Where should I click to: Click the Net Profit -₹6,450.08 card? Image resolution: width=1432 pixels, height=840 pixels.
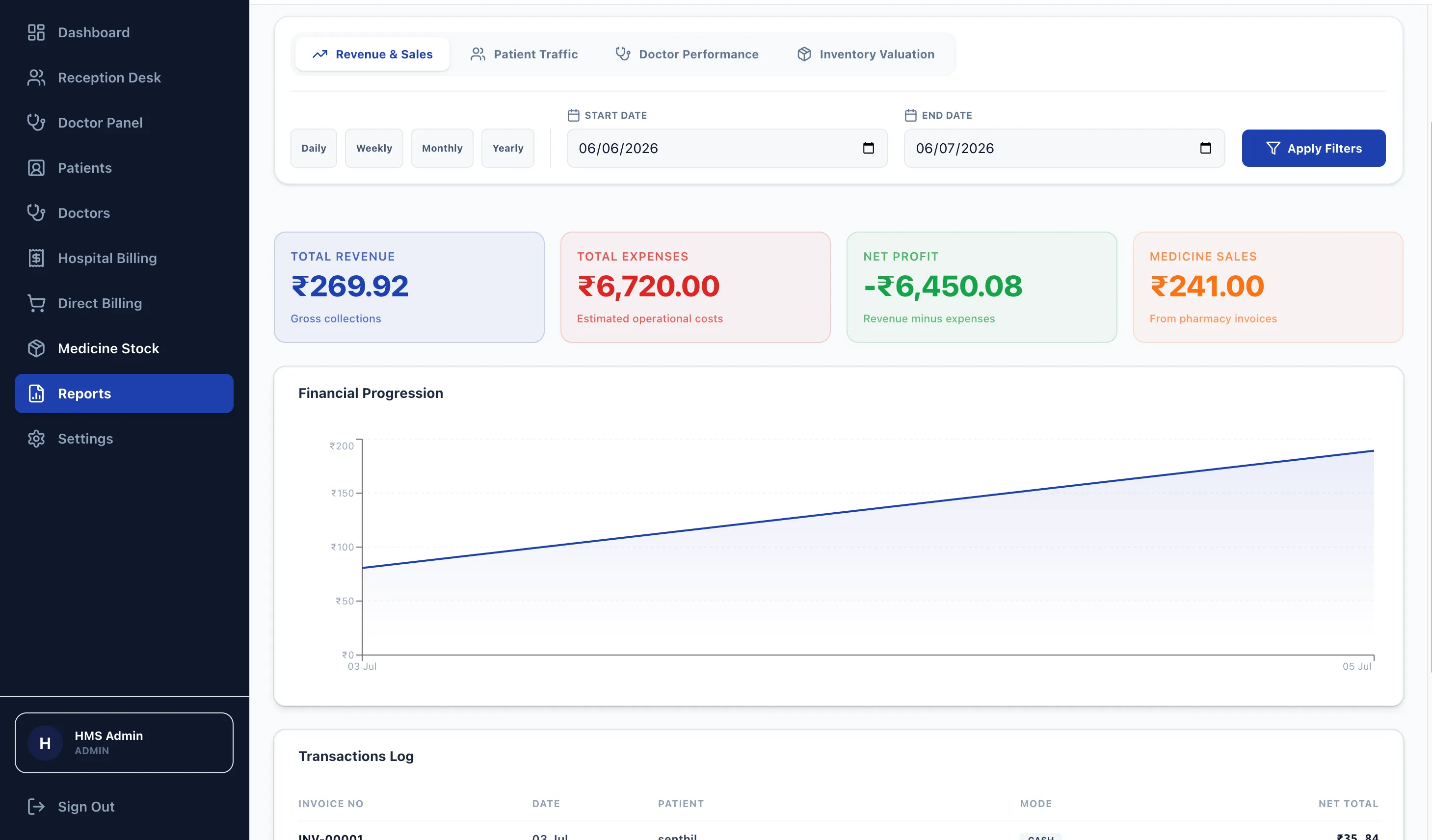point(981,287)
